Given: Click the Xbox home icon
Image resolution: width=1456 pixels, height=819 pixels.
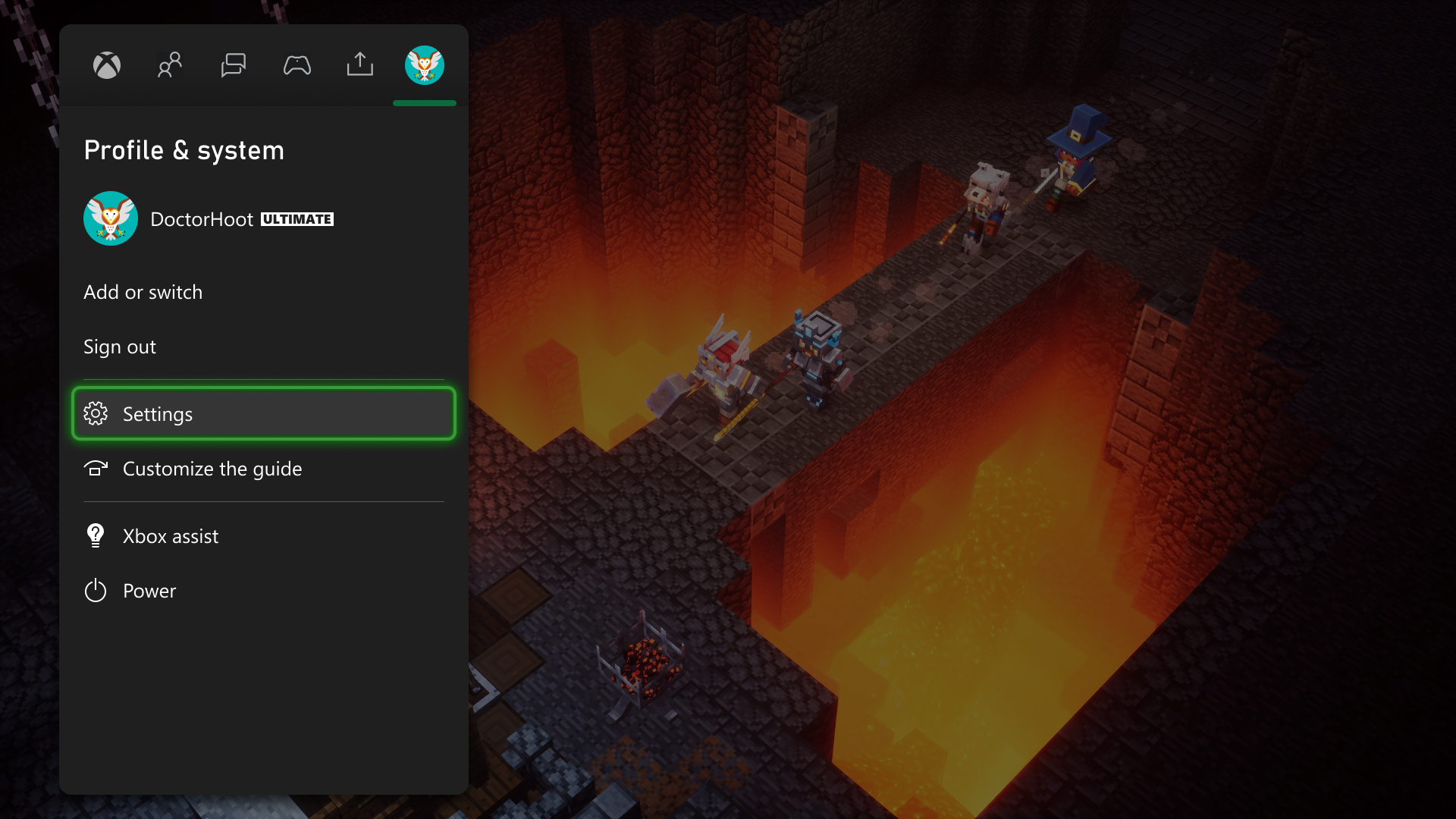Looking at the screenshot, I should tap(107, 64).
